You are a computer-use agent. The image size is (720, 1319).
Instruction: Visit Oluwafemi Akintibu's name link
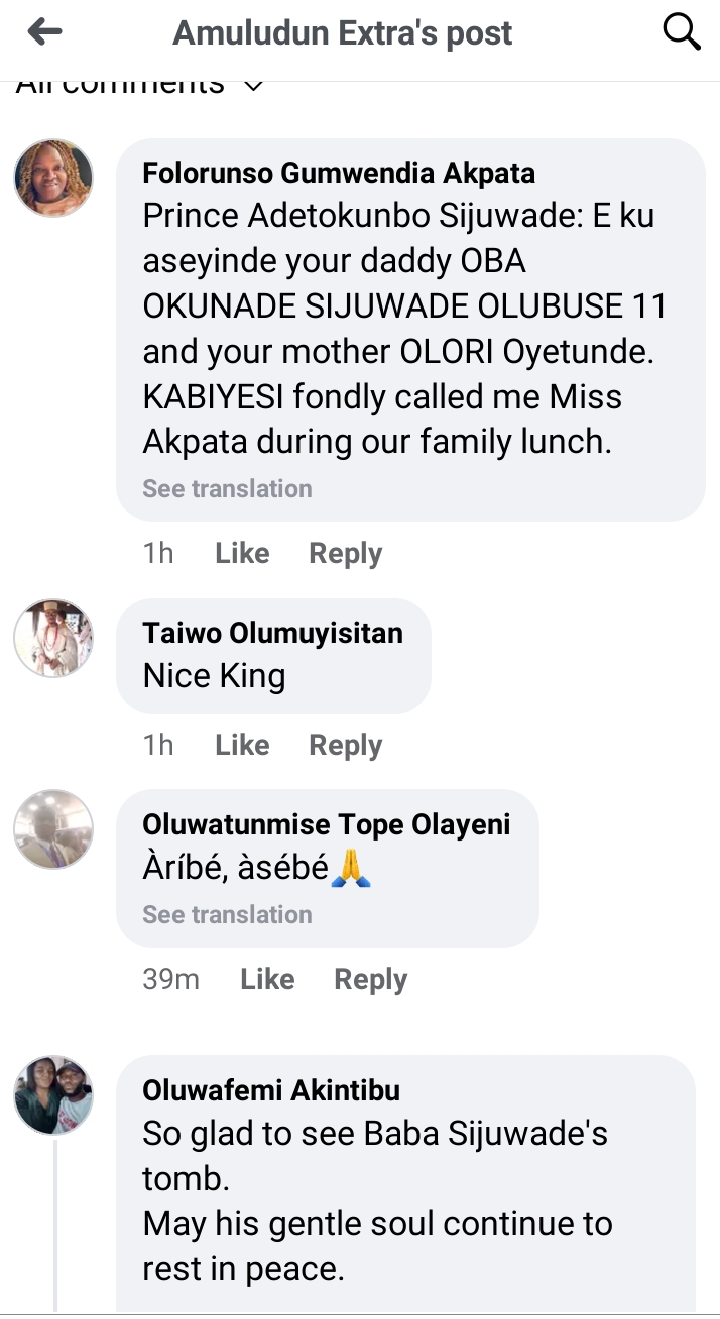pos(271,1089)
